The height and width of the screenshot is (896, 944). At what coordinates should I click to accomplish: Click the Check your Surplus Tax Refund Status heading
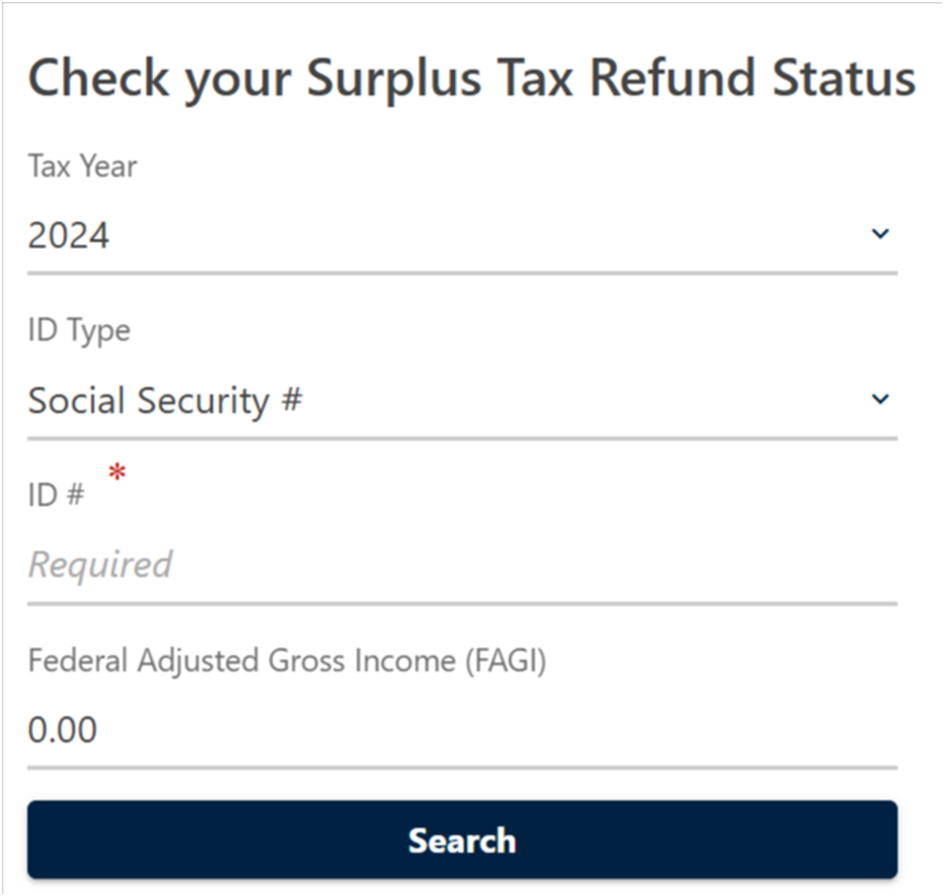click(x=472, y=78)
